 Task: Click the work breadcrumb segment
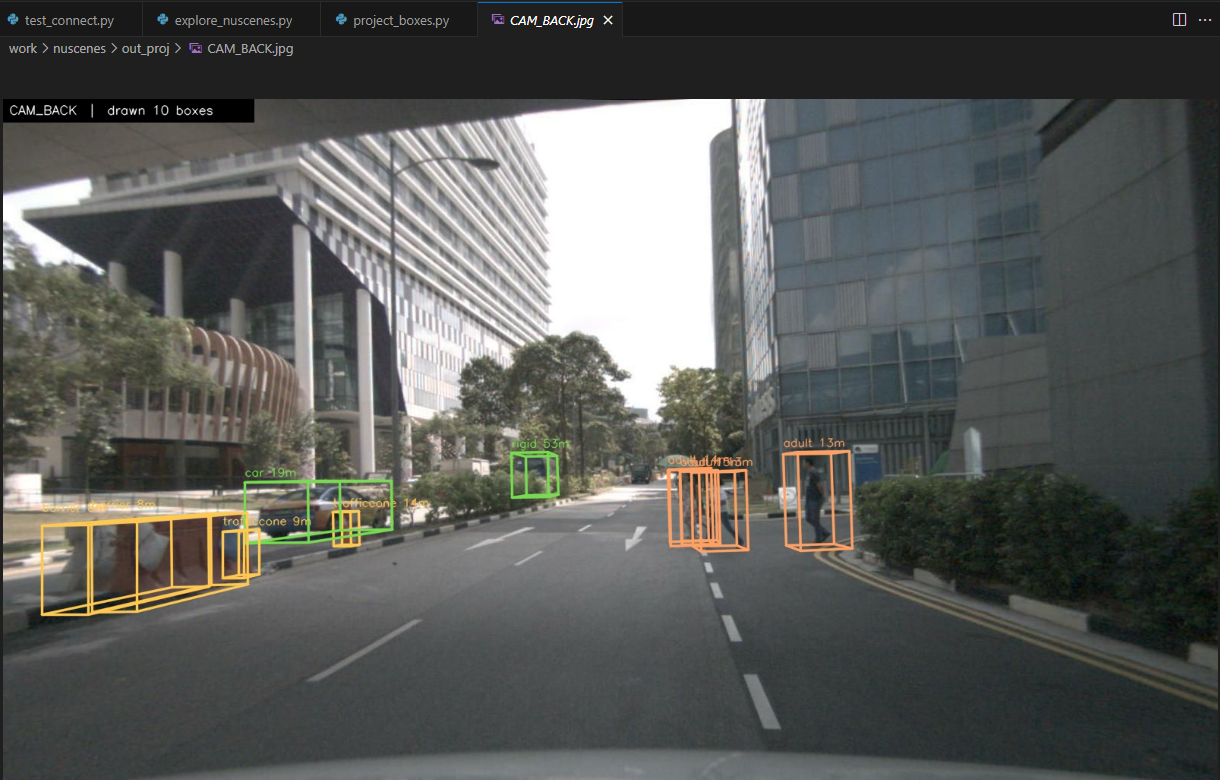pos(23,48)
